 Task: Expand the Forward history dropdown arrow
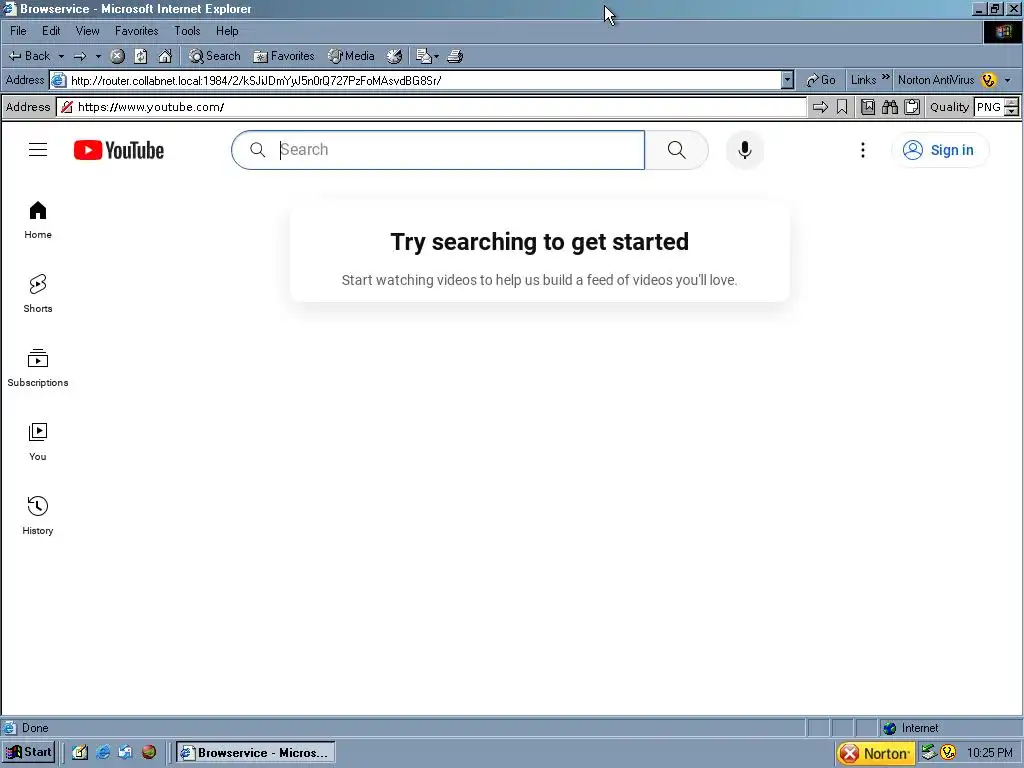click(98, 56)
